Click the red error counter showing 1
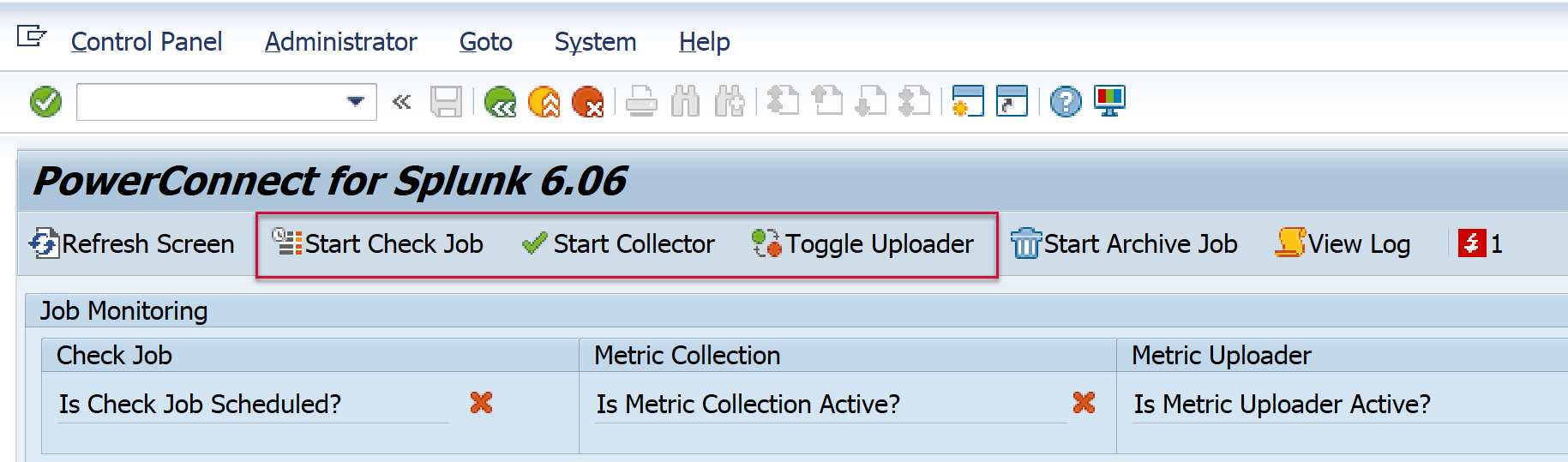Screen dimensions: 1568x462 (1481, 244)
